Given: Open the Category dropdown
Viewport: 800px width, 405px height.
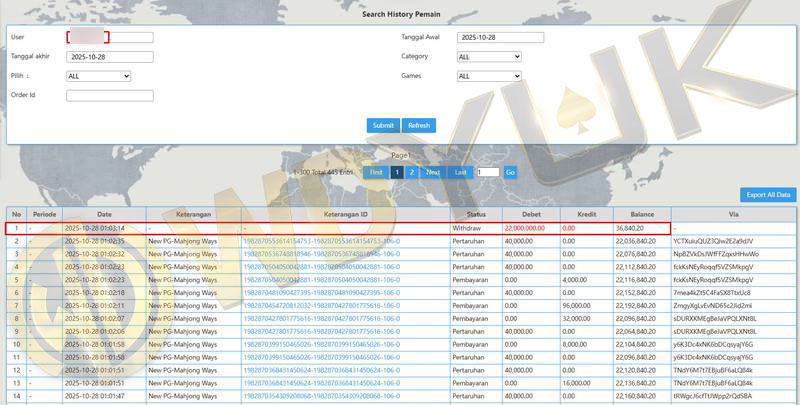Looking at the screenshot, I should point(489,57).
